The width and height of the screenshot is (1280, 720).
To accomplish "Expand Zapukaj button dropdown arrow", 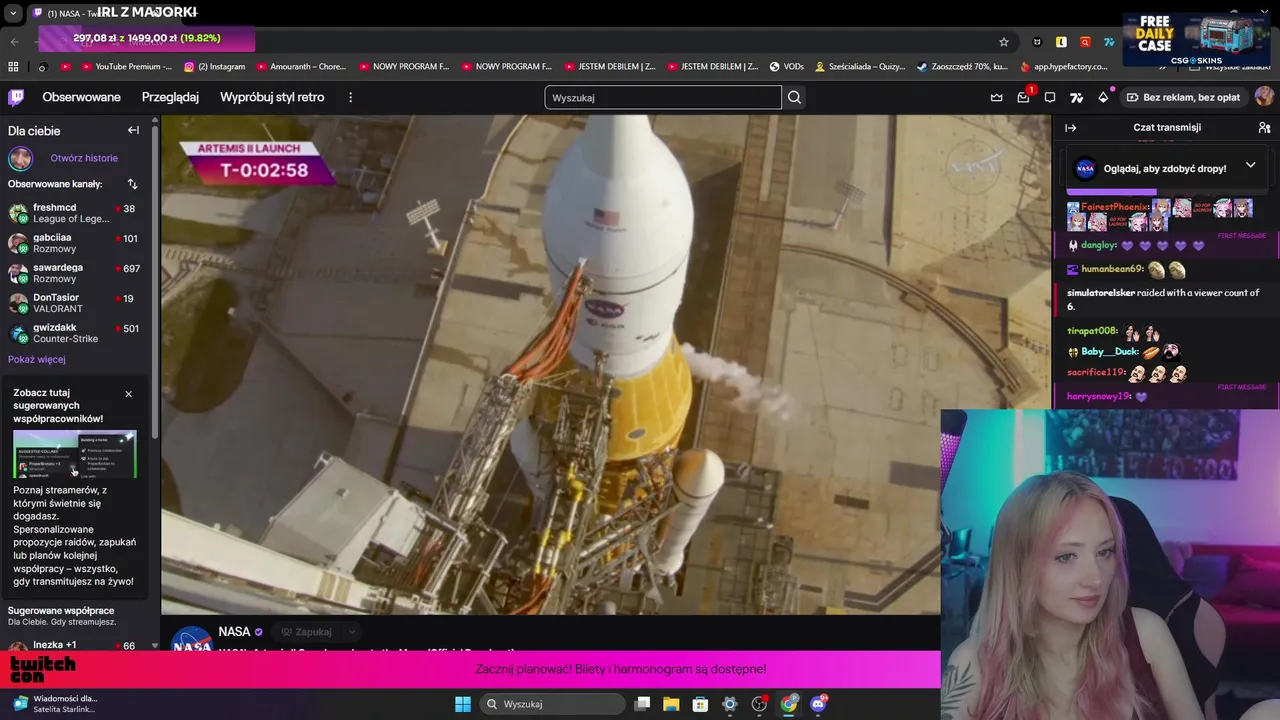I will (x=351, y=632).
